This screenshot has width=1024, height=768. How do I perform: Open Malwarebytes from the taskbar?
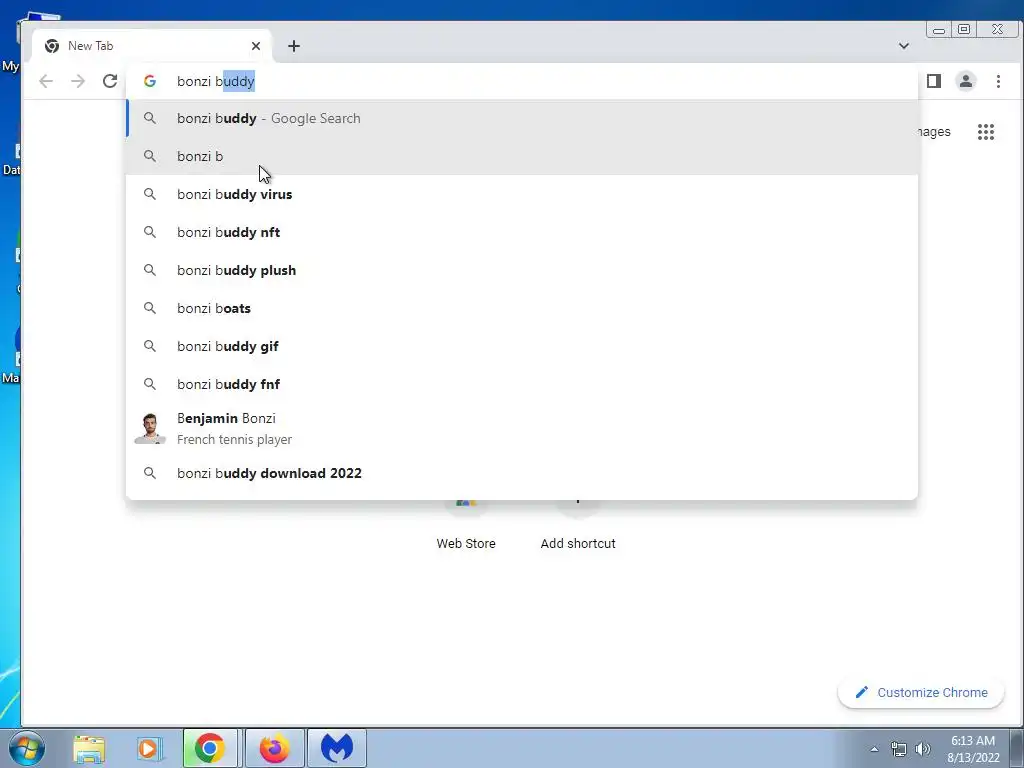pyautogui.click(x=337, y=748)
